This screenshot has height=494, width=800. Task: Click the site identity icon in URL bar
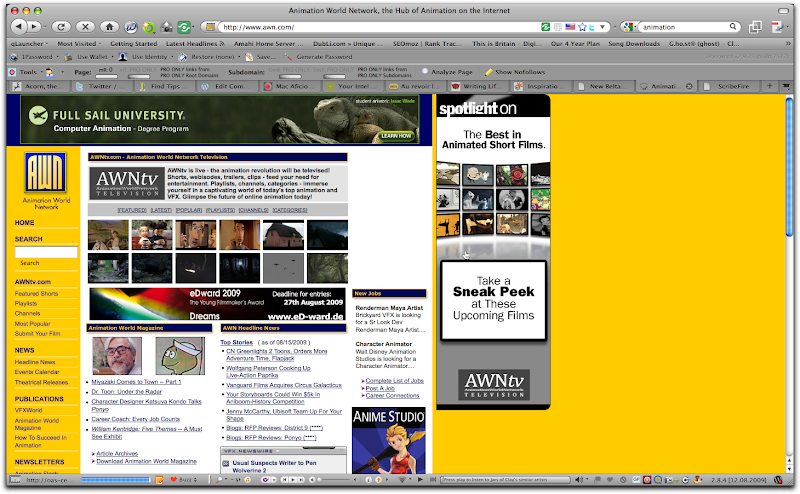pos(210,27)
